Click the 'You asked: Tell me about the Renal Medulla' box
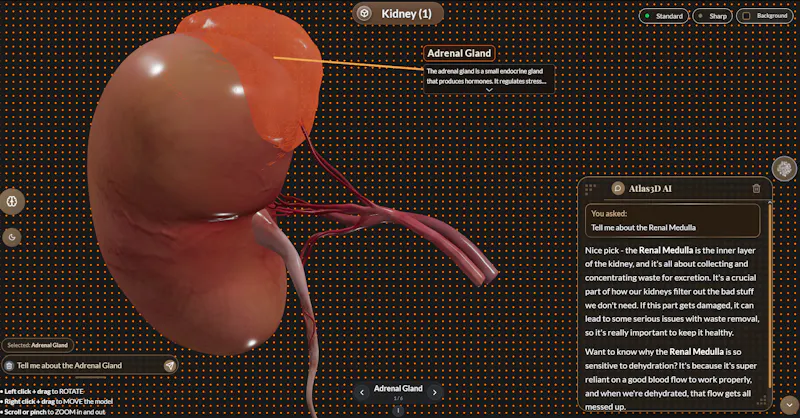Image resolution: width=800 pixels, height=418 pixels. 672,220
